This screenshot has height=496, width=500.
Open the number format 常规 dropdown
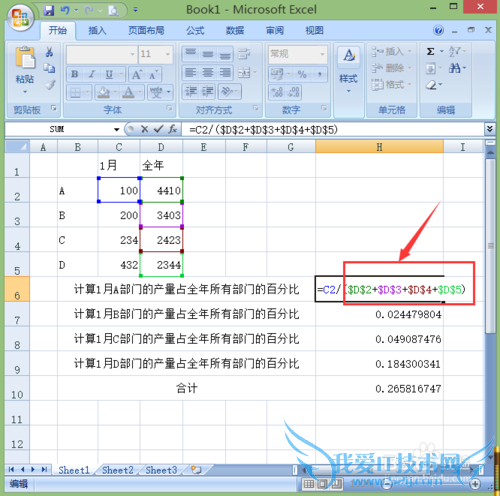[322, 54]
